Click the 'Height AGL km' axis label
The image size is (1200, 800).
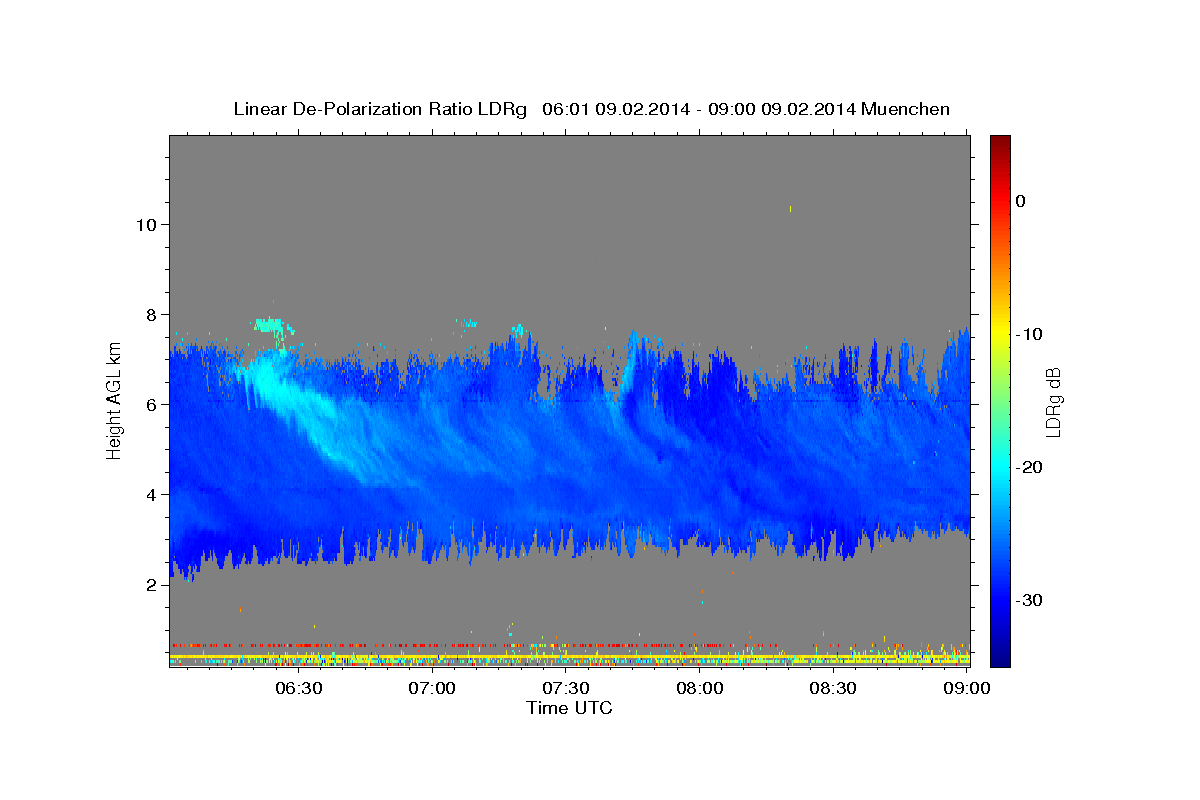(x=115, y=400)
